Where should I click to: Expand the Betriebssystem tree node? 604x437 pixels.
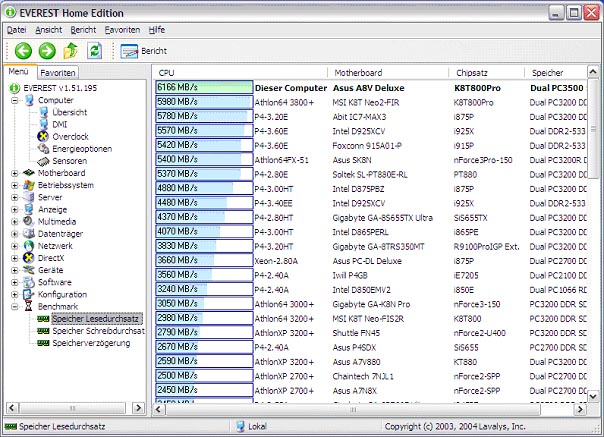tap(15, 185)
